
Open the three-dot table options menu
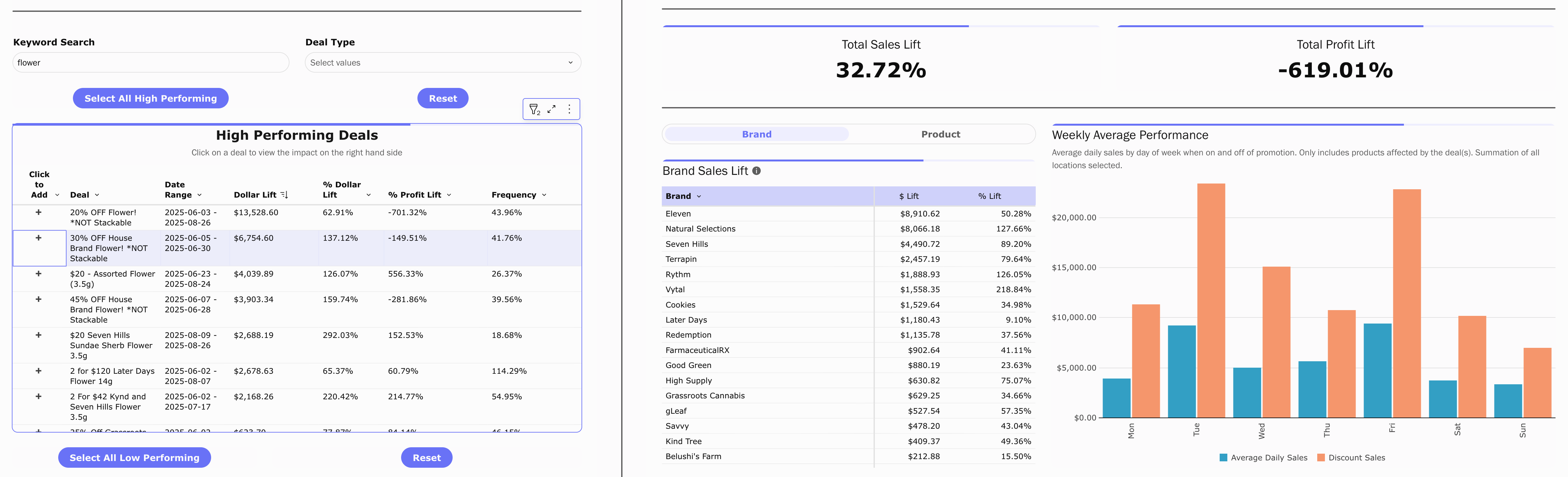coord(569,109)
